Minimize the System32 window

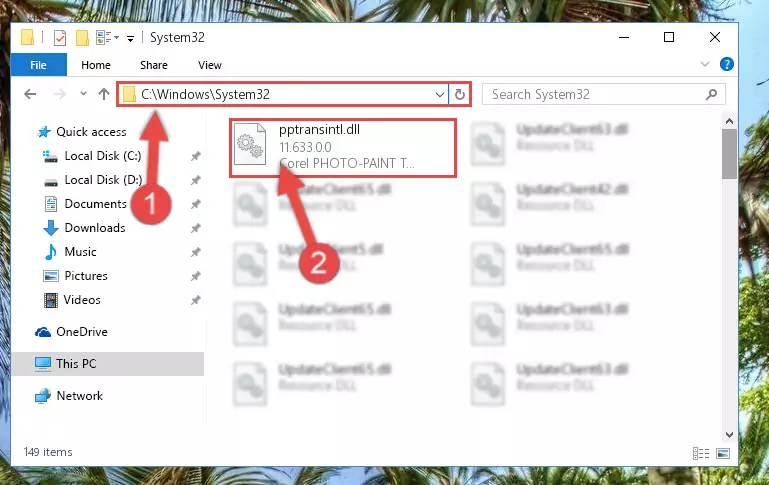coord(624,37)
